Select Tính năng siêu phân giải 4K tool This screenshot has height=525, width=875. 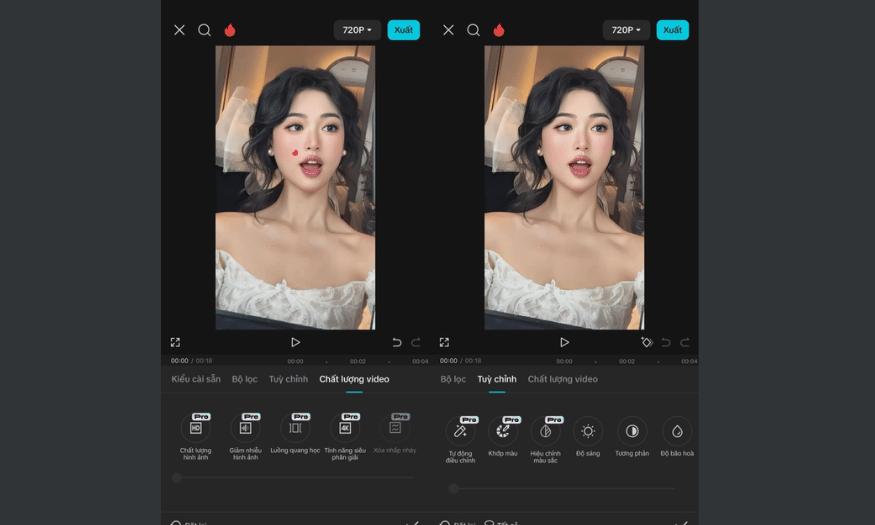click(345, 436)
